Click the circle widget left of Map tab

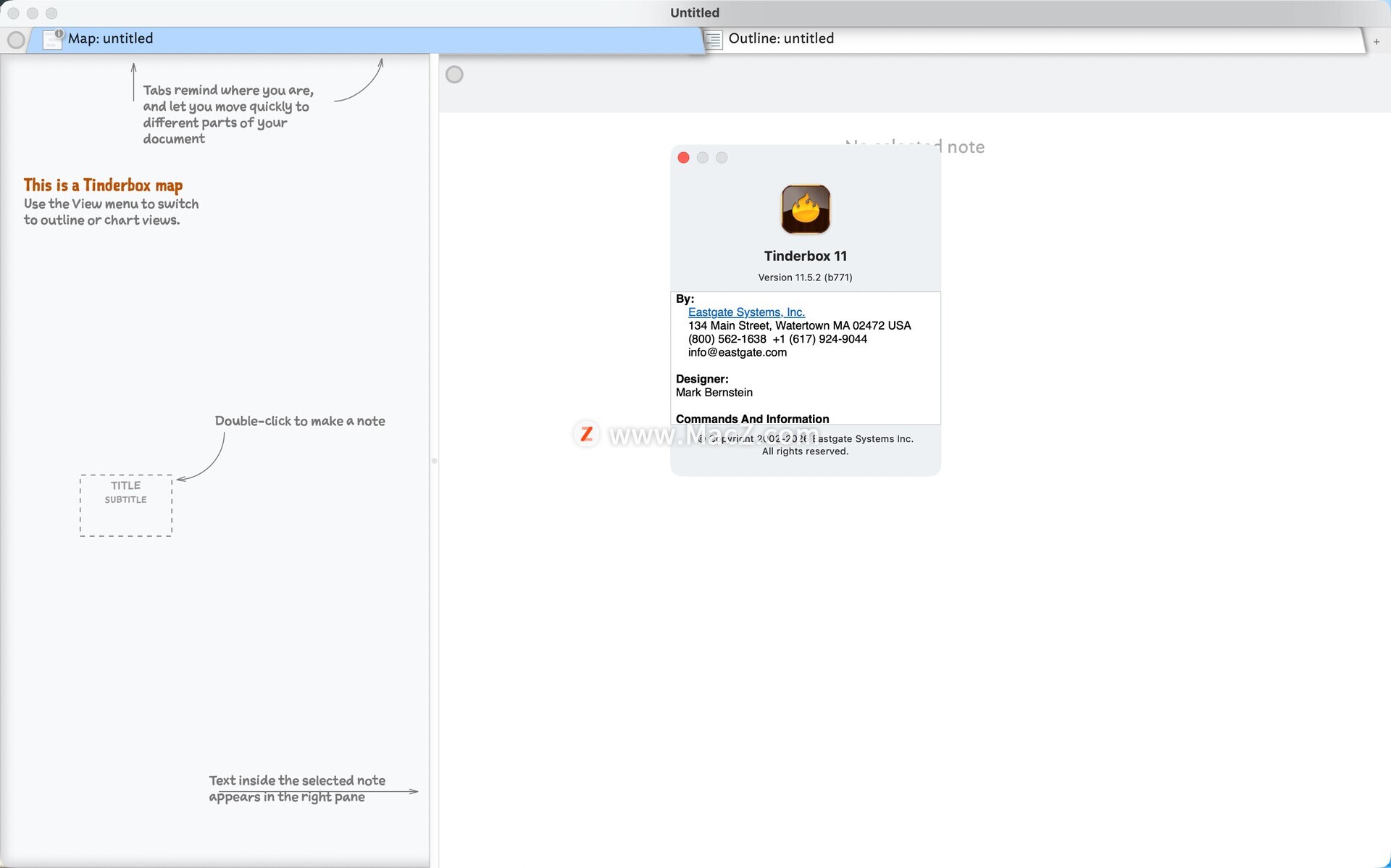coord(15,40)
